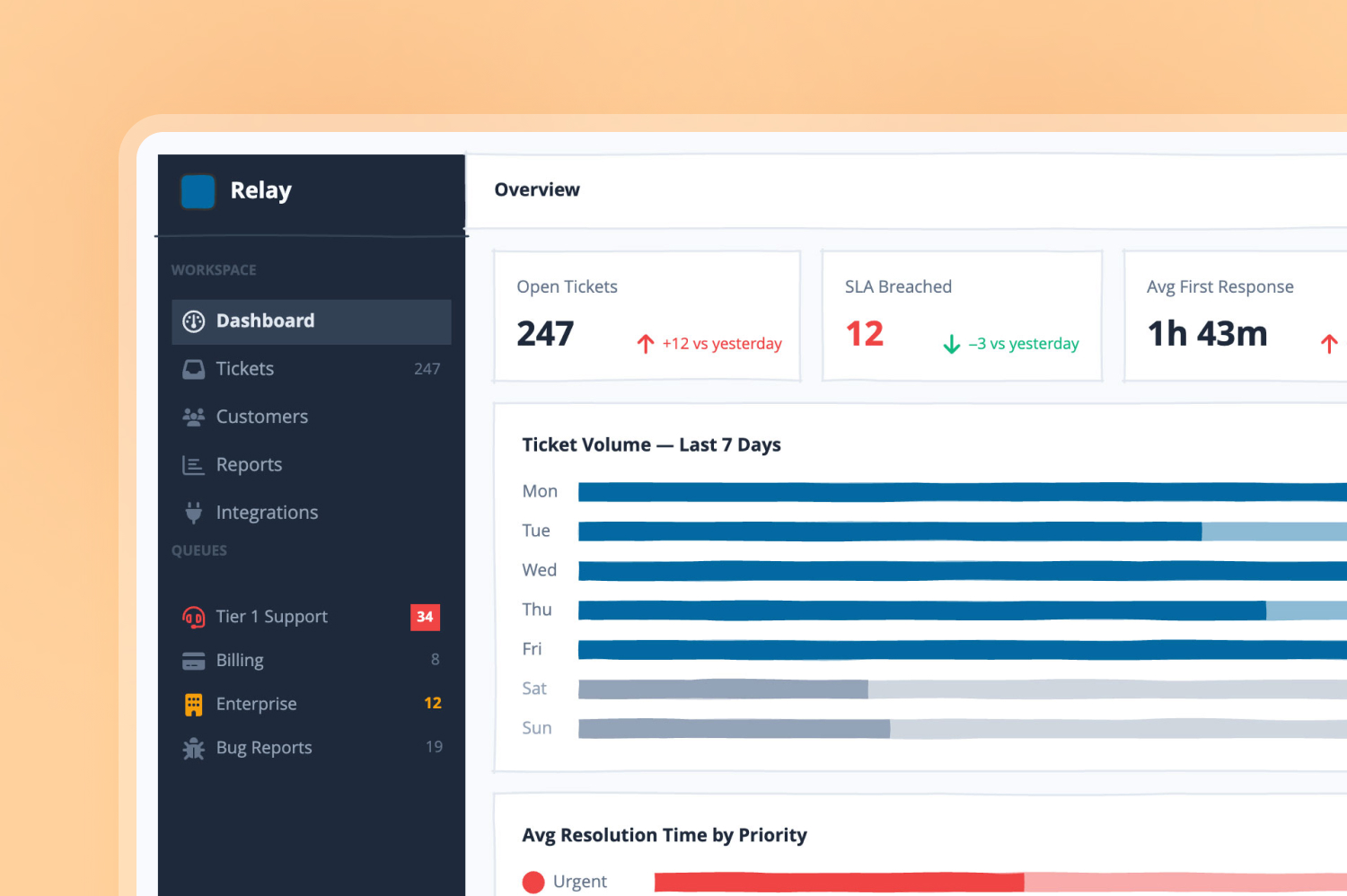Click the Tickets inbox tray icon
Image resolution: width=1347 pixels, height=896 pixels.
[194, 369]
